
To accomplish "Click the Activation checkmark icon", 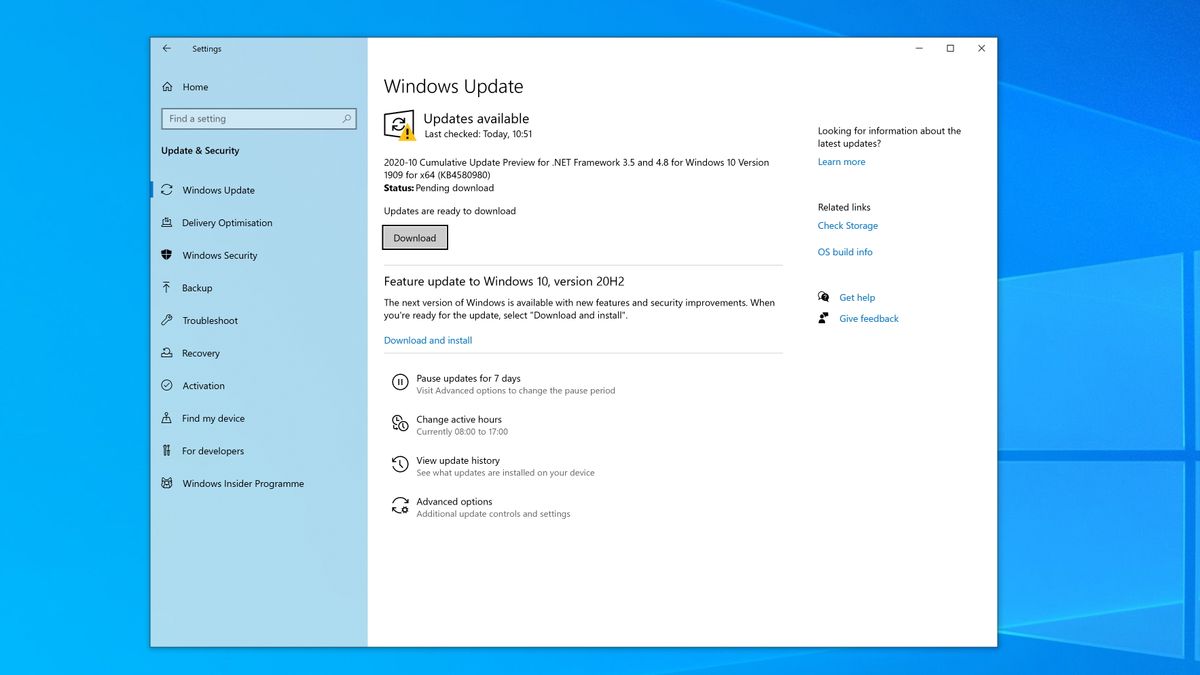I will tap(168, 385).
